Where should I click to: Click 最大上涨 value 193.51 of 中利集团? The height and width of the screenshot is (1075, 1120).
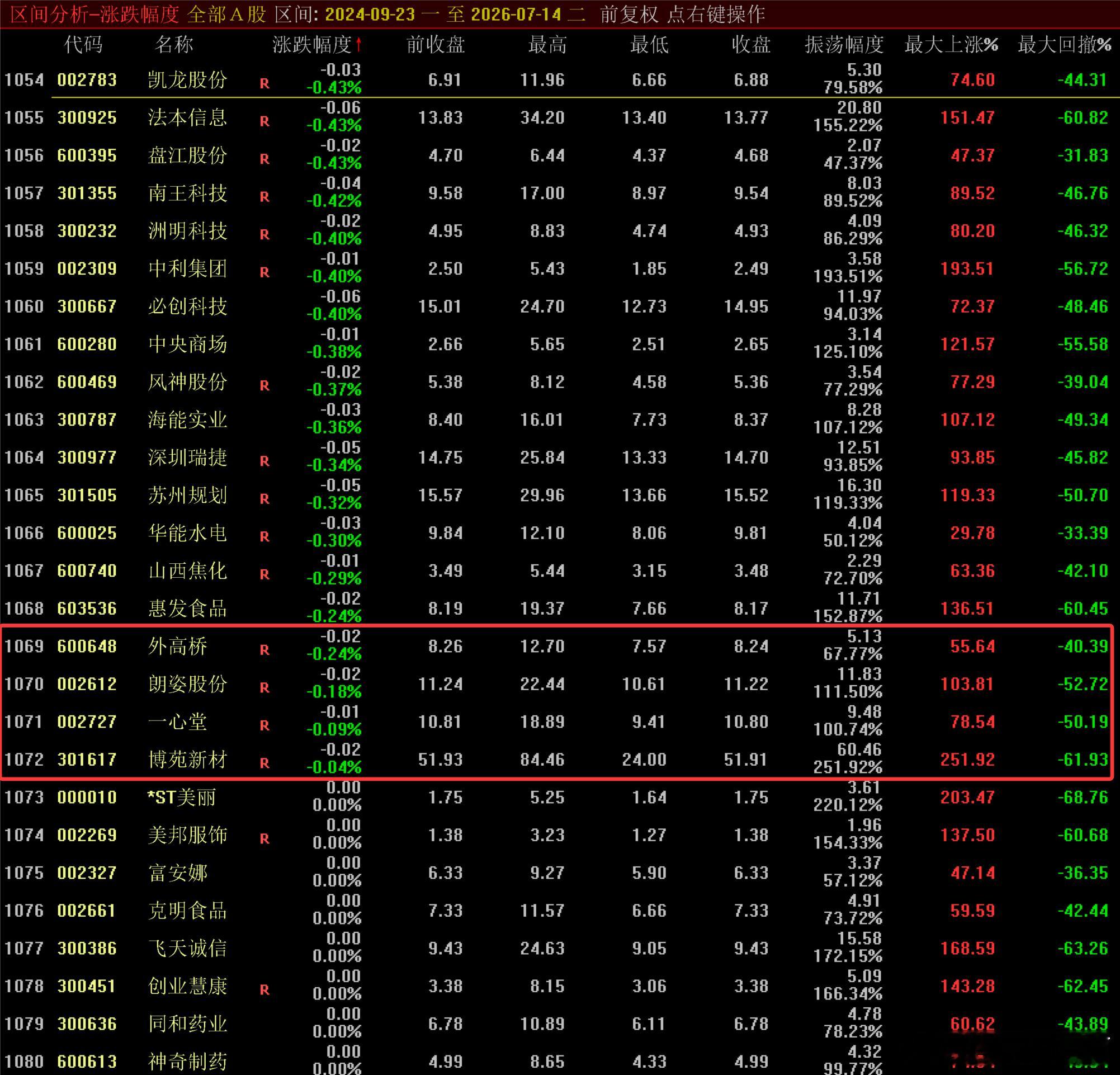point(967,268)
